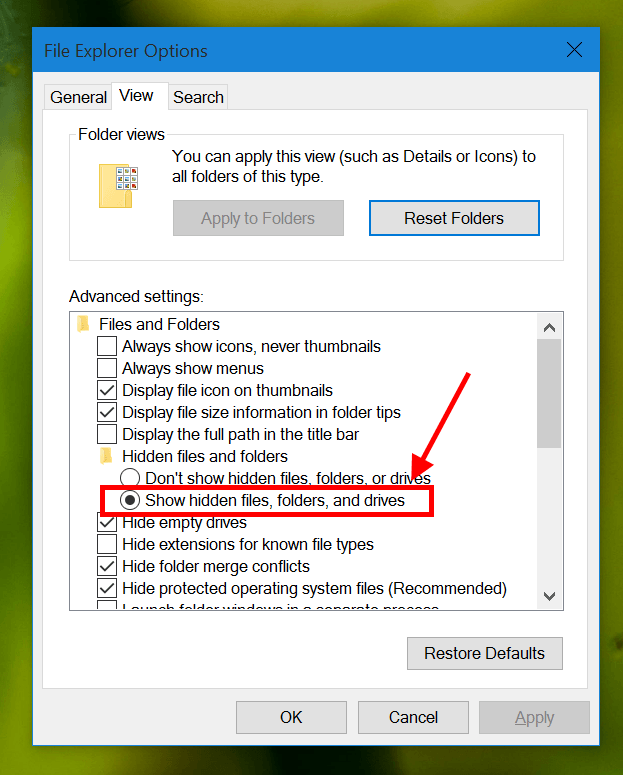Click the advanced settings scrollbar thumb

(x=548, y=395)
